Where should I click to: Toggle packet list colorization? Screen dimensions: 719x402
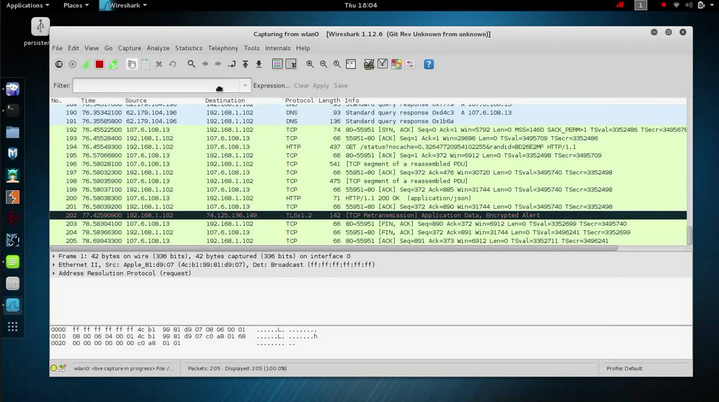277,64
